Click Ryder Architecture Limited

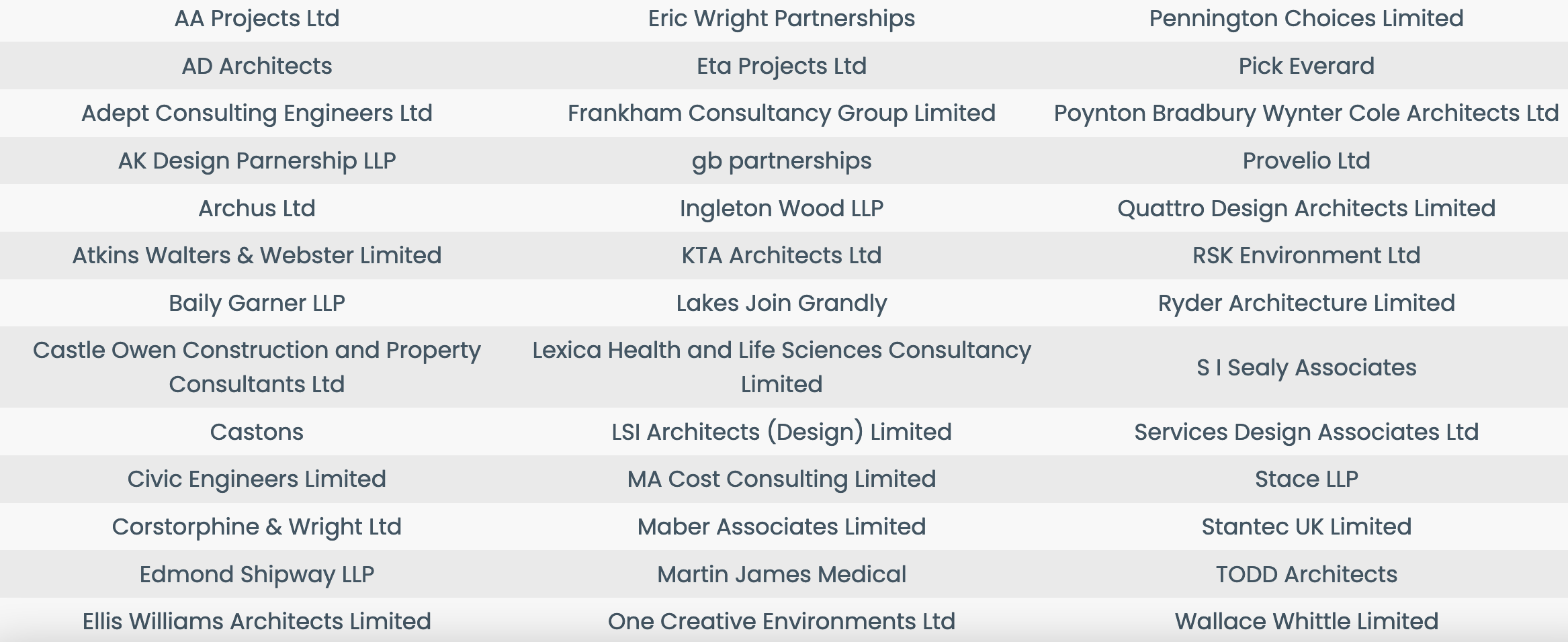pos(1306,304)
